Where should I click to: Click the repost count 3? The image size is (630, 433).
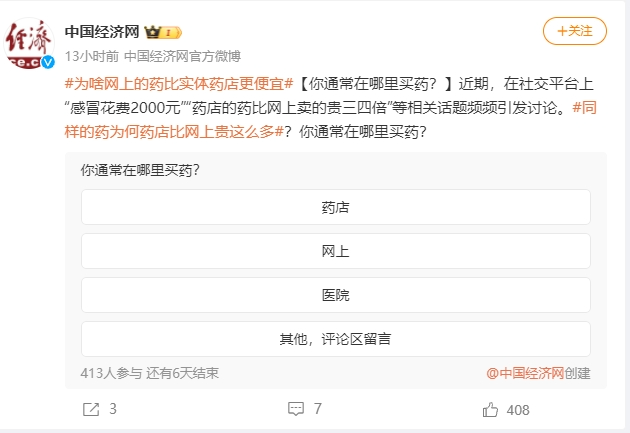[113, 409]
